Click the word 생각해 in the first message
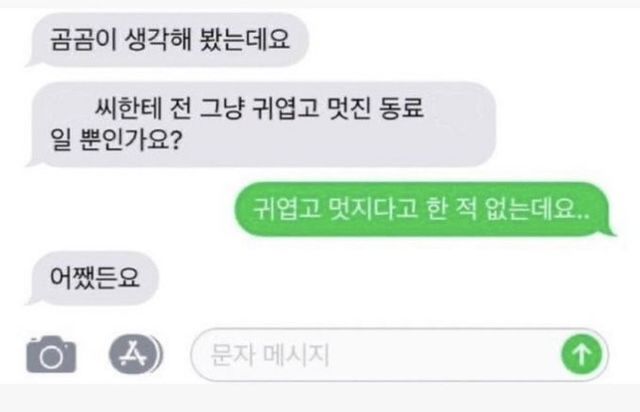640x412 pixels. click(x=158, y=40)
